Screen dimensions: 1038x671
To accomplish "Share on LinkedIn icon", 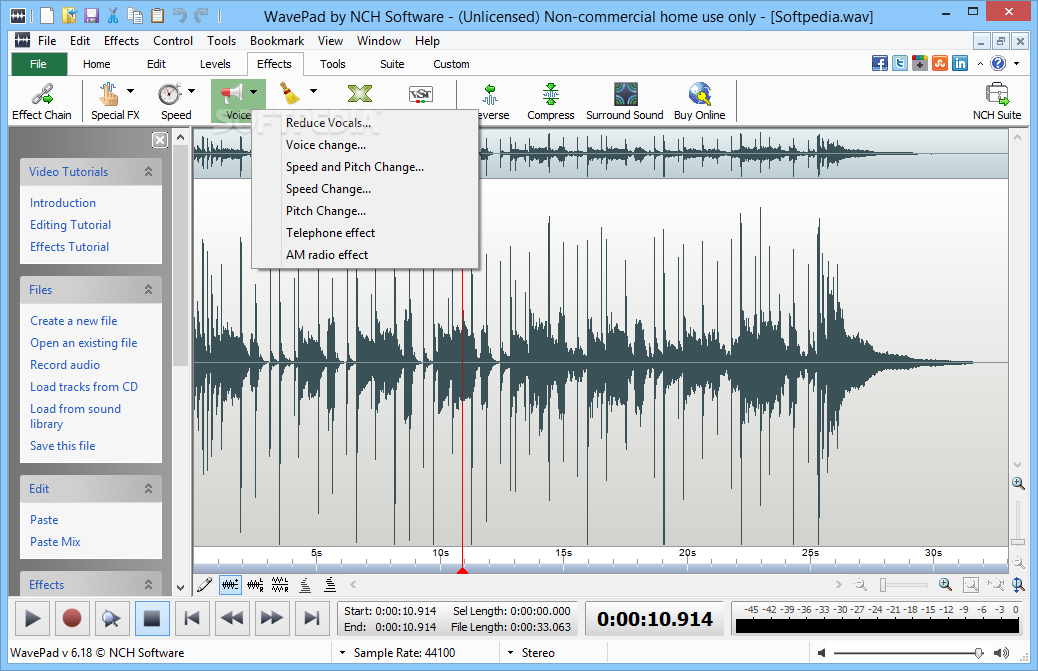I will 960,64.
